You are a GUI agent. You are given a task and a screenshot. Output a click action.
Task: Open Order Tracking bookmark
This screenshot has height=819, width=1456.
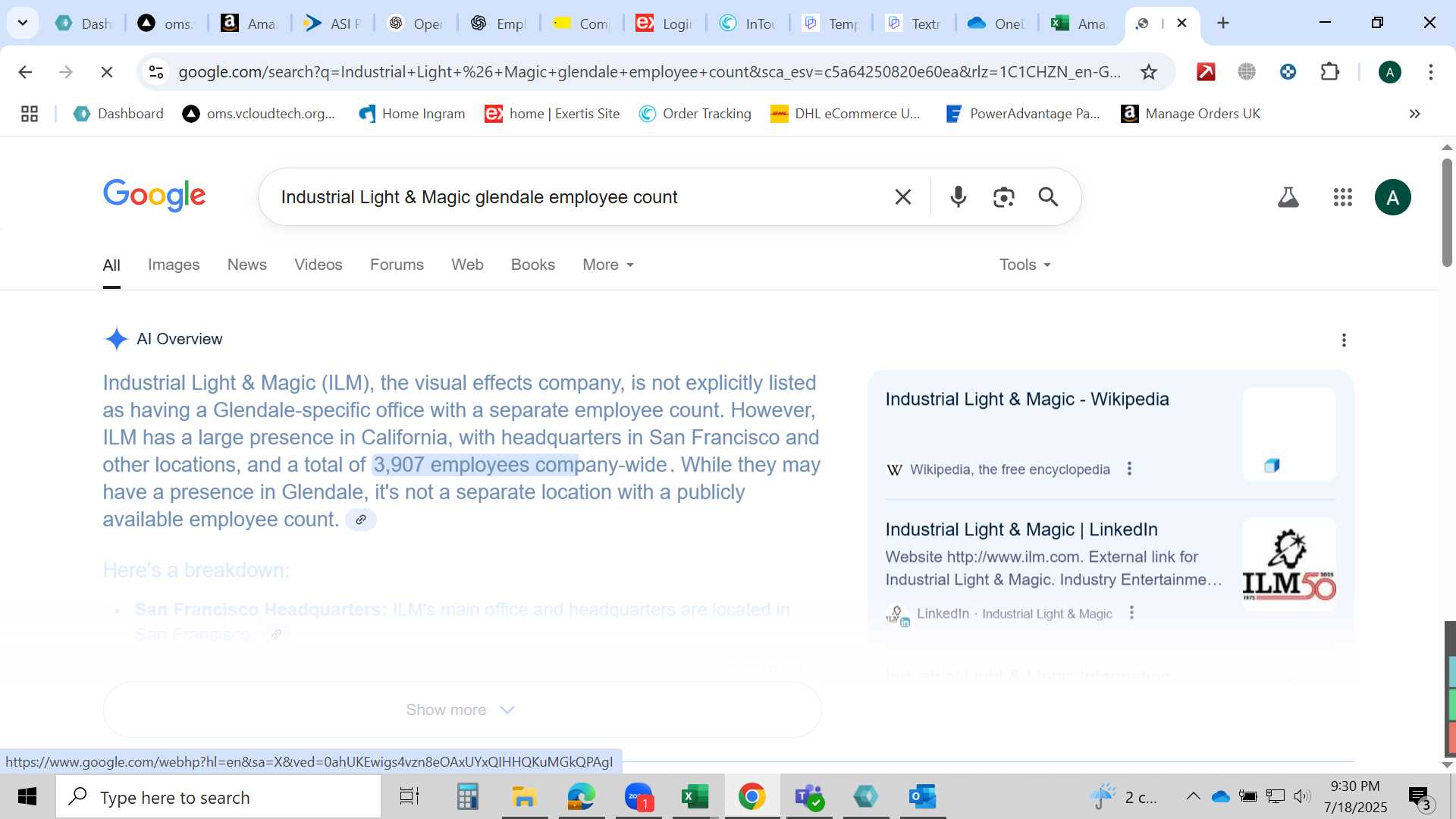point(695,114)
